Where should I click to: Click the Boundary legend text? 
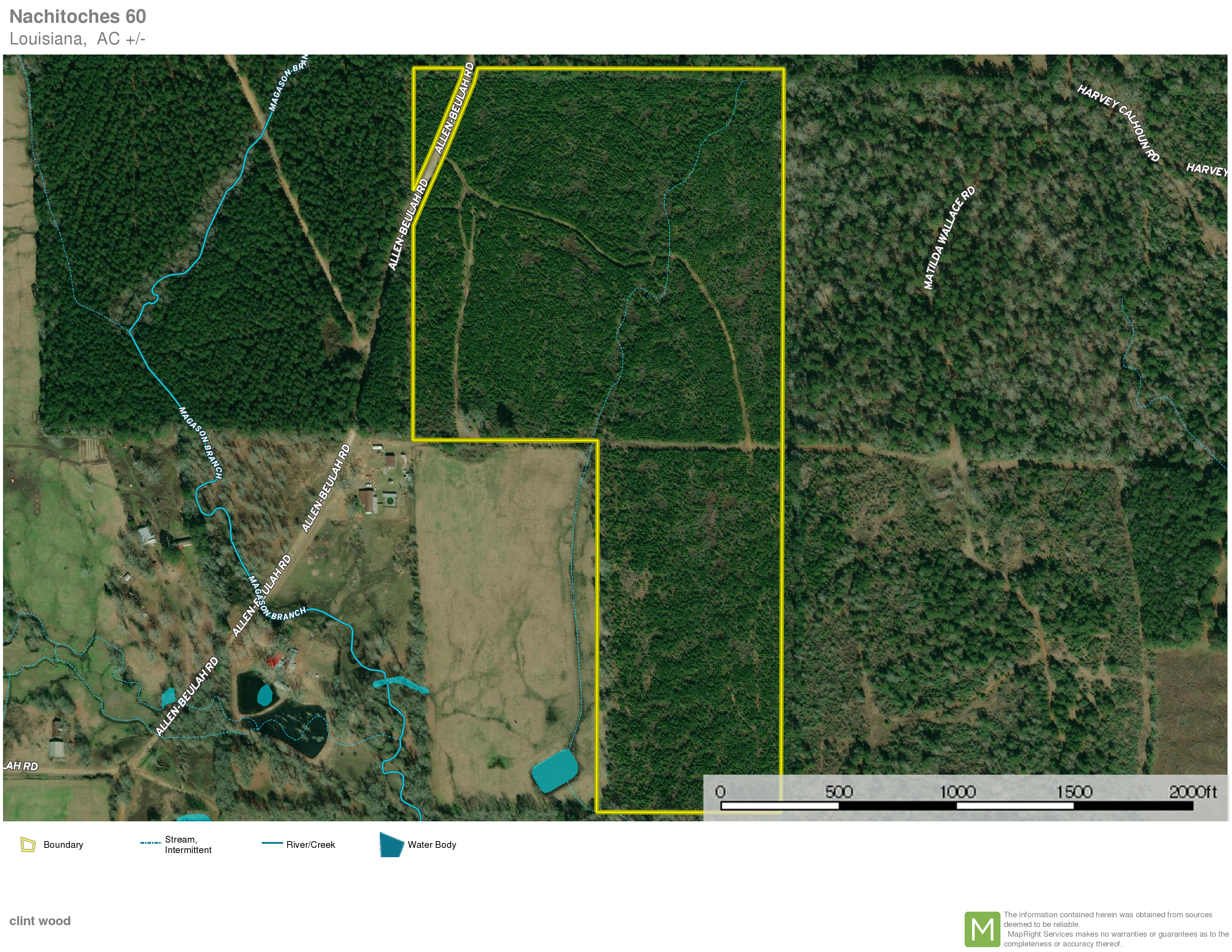(63, 844)
